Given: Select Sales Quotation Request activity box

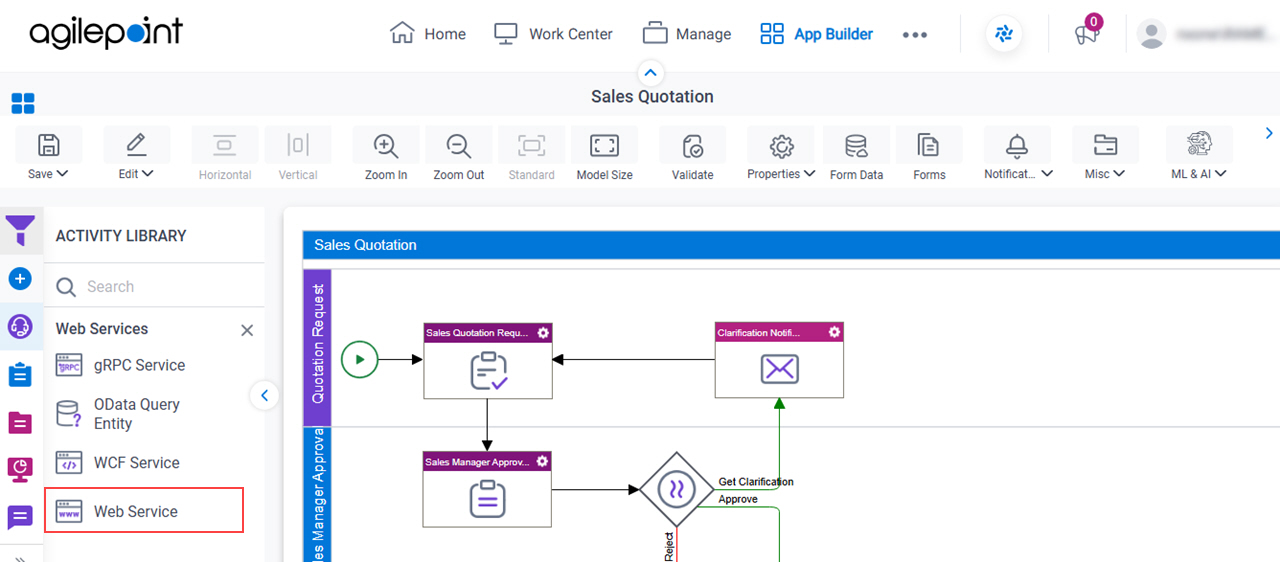Looking at the screenshot, I should pos(488,361).
